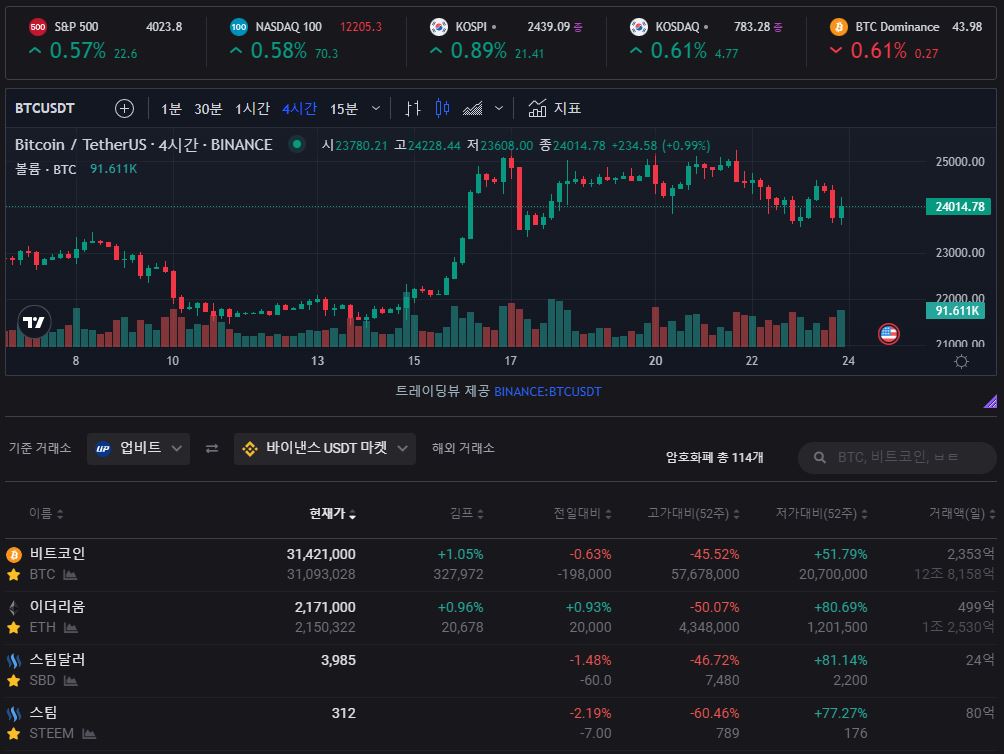Click the purple resize corner icon below chart
The width and height of the screenshot is (1004, 754).
point(991,401)
